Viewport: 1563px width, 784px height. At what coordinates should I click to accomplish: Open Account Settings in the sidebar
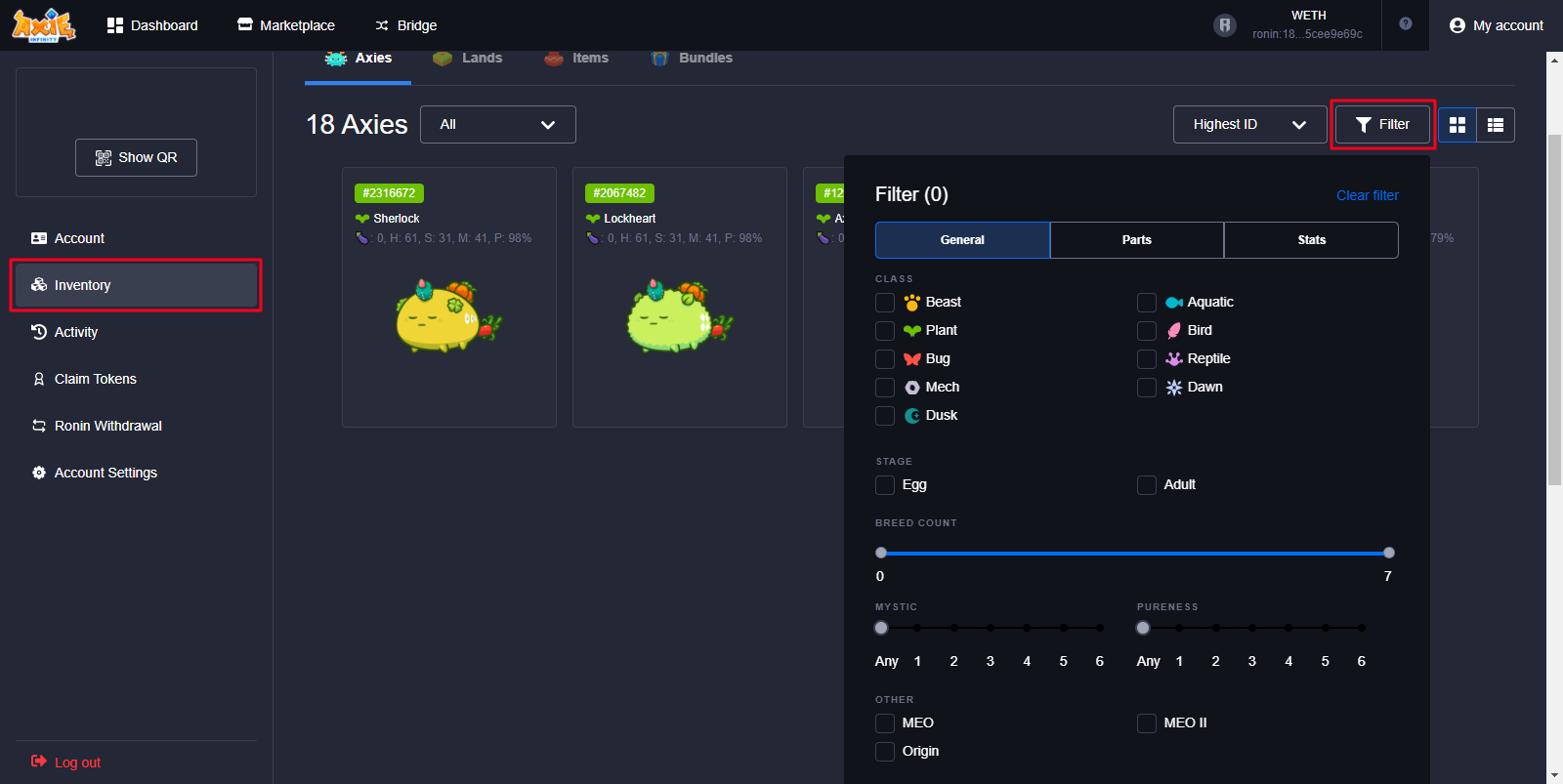coord(136,473)
